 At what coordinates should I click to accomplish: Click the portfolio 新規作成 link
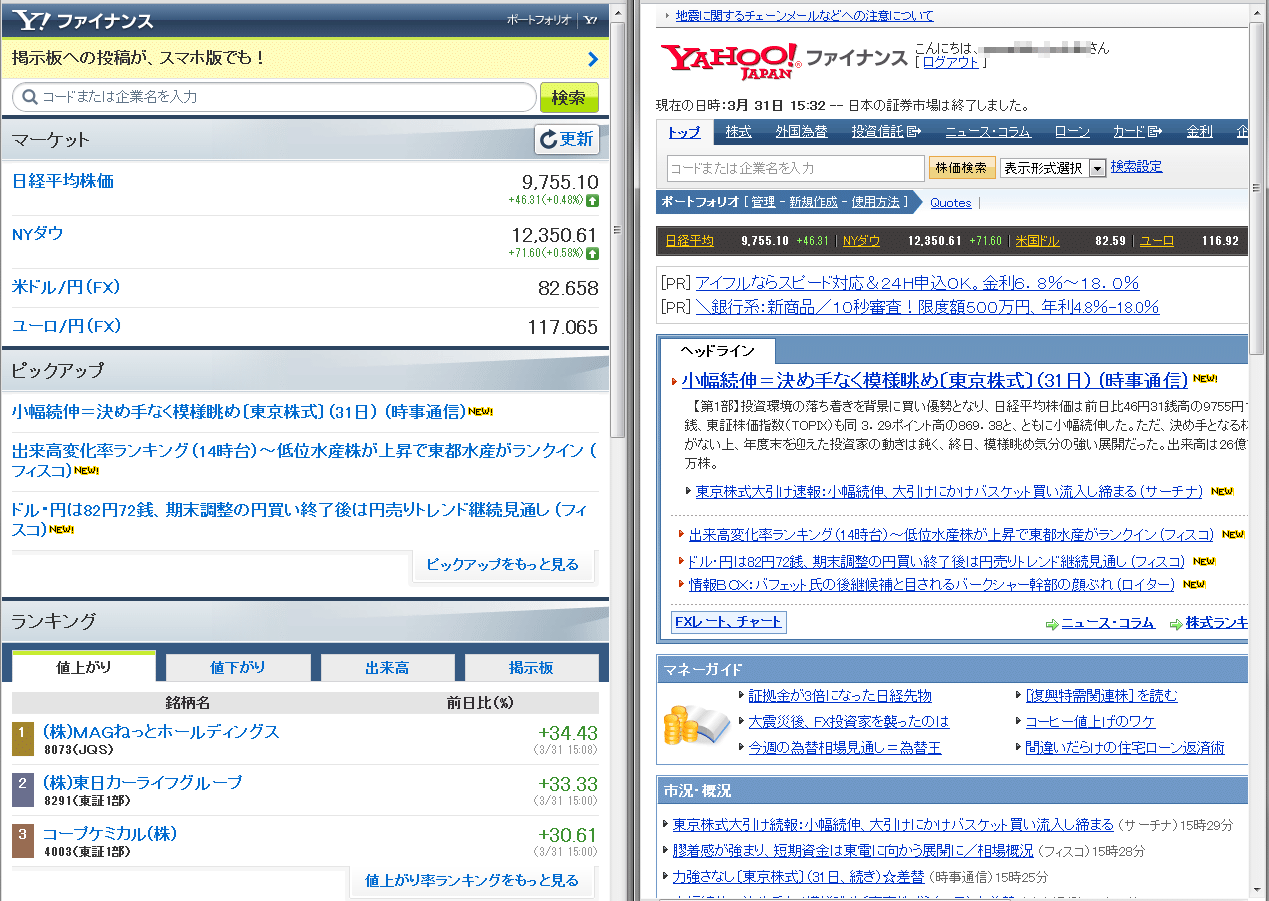click(813, 203)
